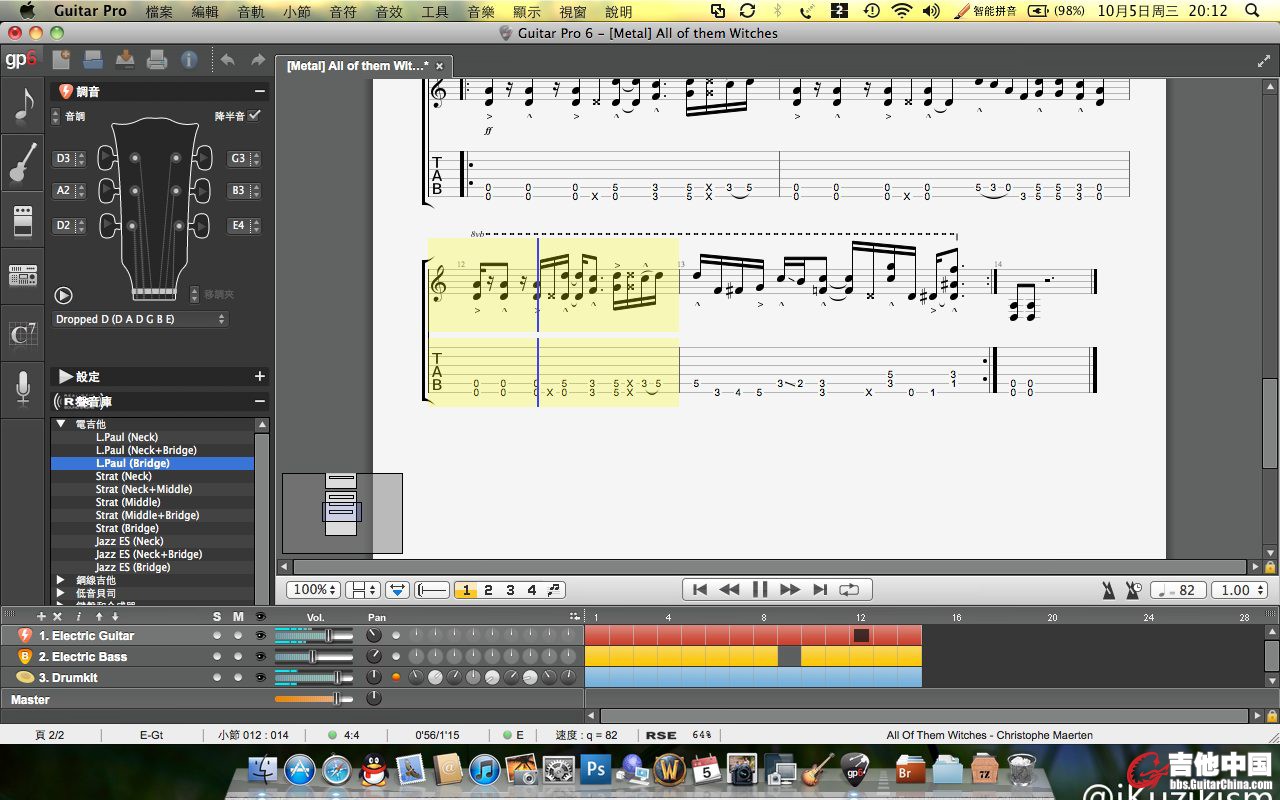Jump to the beginning of the score
1280x800 pixels.
[x=700, y=590]
